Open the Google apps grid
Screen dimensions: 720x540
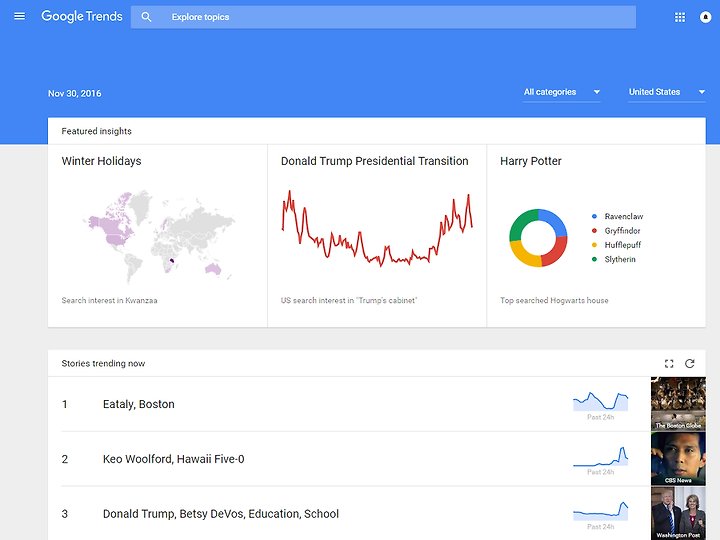pyautogui.click(x=680, y=17)
